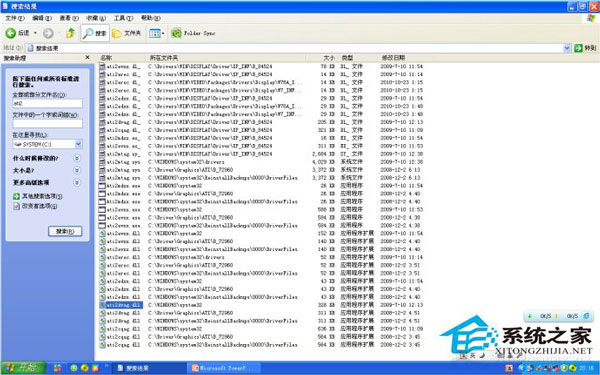
Task: Open the File menu
Action: pyautogui.click(x=15, y=18)
